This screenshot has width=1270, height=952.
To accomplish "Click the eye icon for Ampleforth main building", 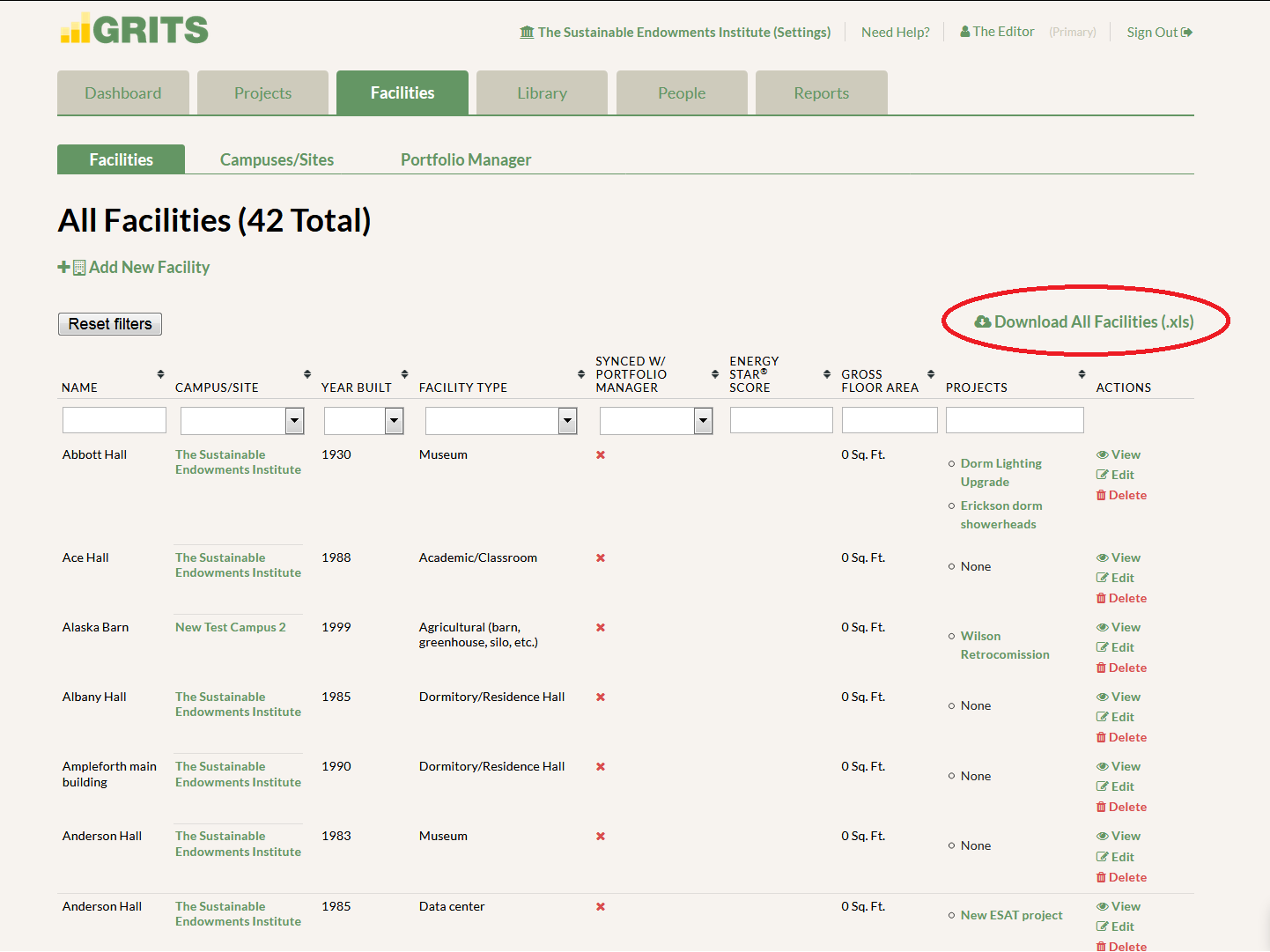I will click(1102, 766).
